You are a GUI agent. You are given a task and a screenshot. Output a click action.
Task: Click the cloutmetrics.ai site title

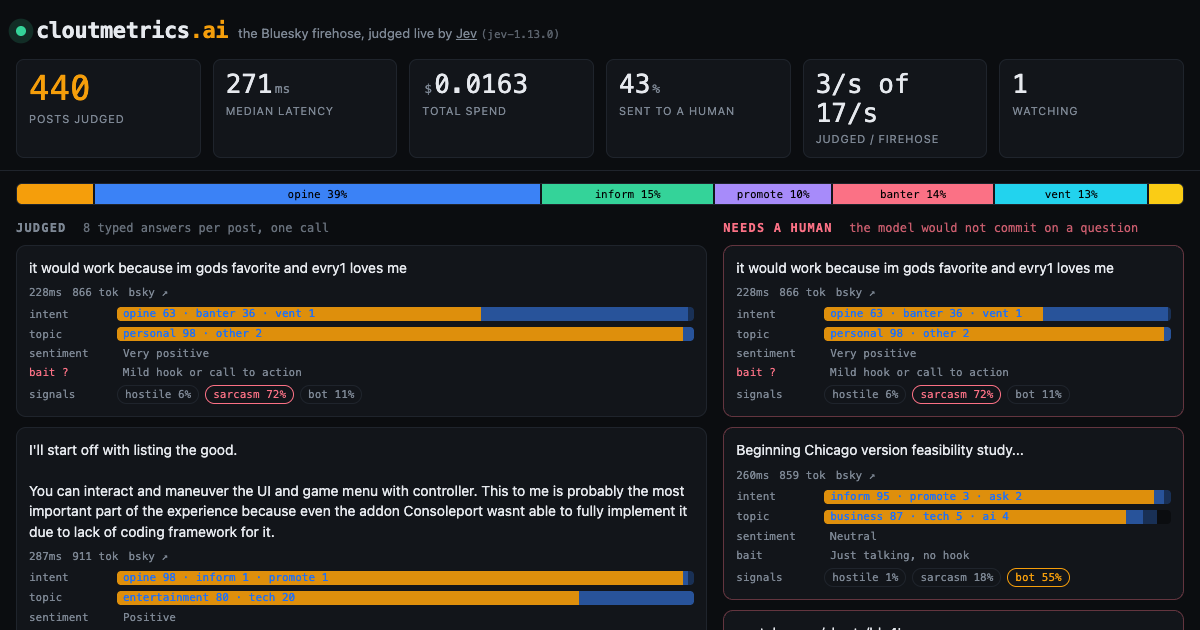tap(132, 30)
